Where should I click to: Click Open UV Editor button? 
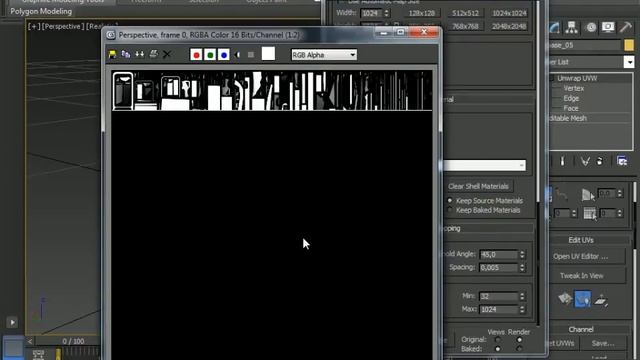586,256
